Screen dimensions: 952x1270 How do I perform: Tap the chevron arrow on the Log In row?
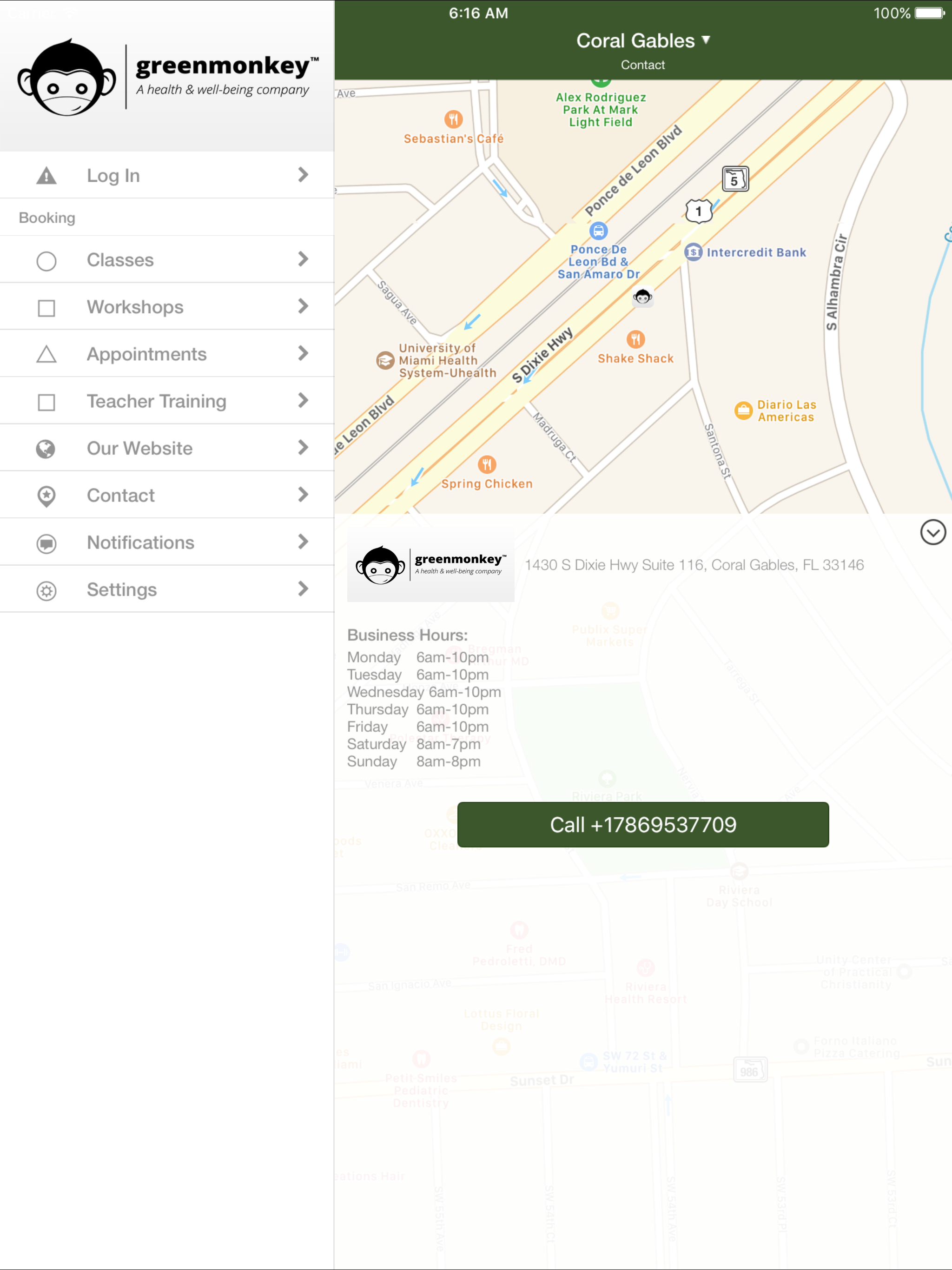tap(303, 174)
